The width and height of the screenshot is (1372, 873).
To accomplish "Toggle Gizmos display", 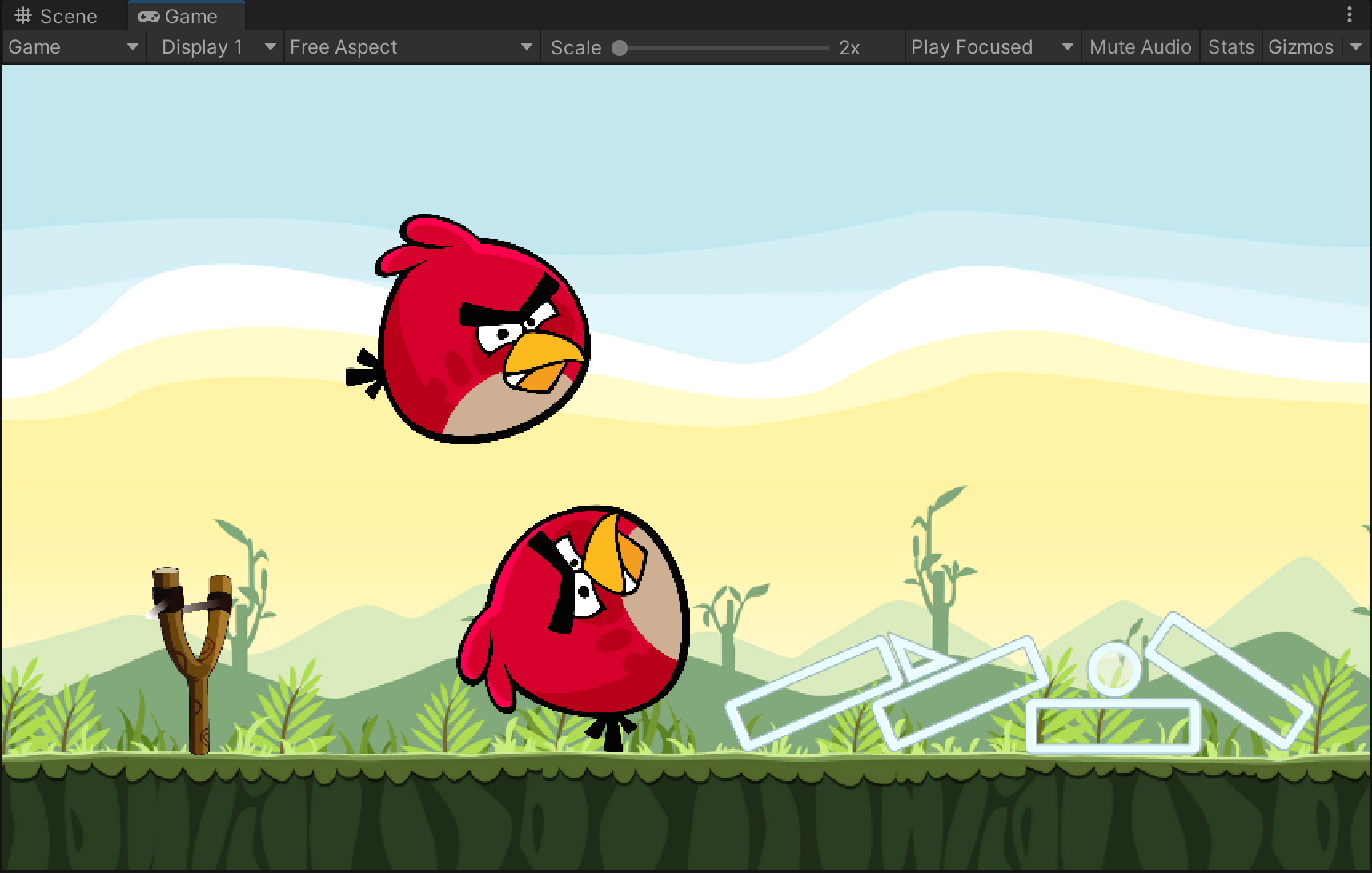I will click(x=1301, y=47).
